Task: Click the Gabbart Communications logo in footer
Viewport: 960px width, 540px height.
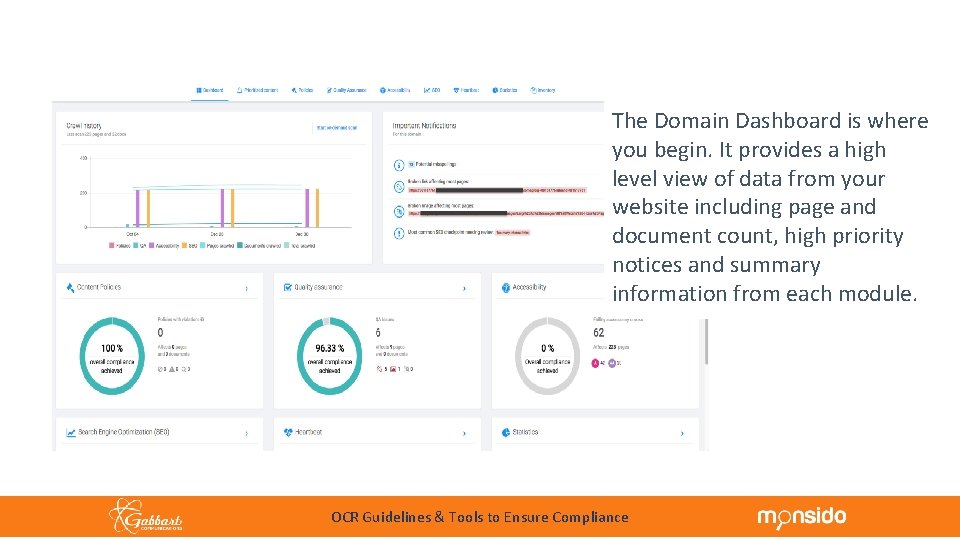Action: point(146,516)
